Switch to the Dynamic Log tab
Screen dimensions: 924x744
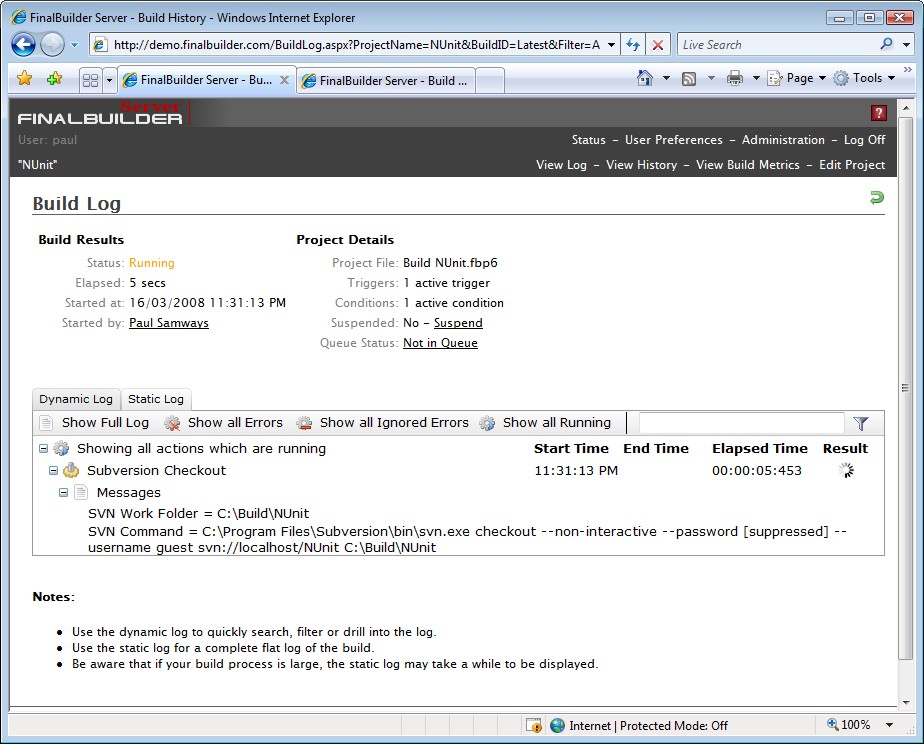click(76, 399)
